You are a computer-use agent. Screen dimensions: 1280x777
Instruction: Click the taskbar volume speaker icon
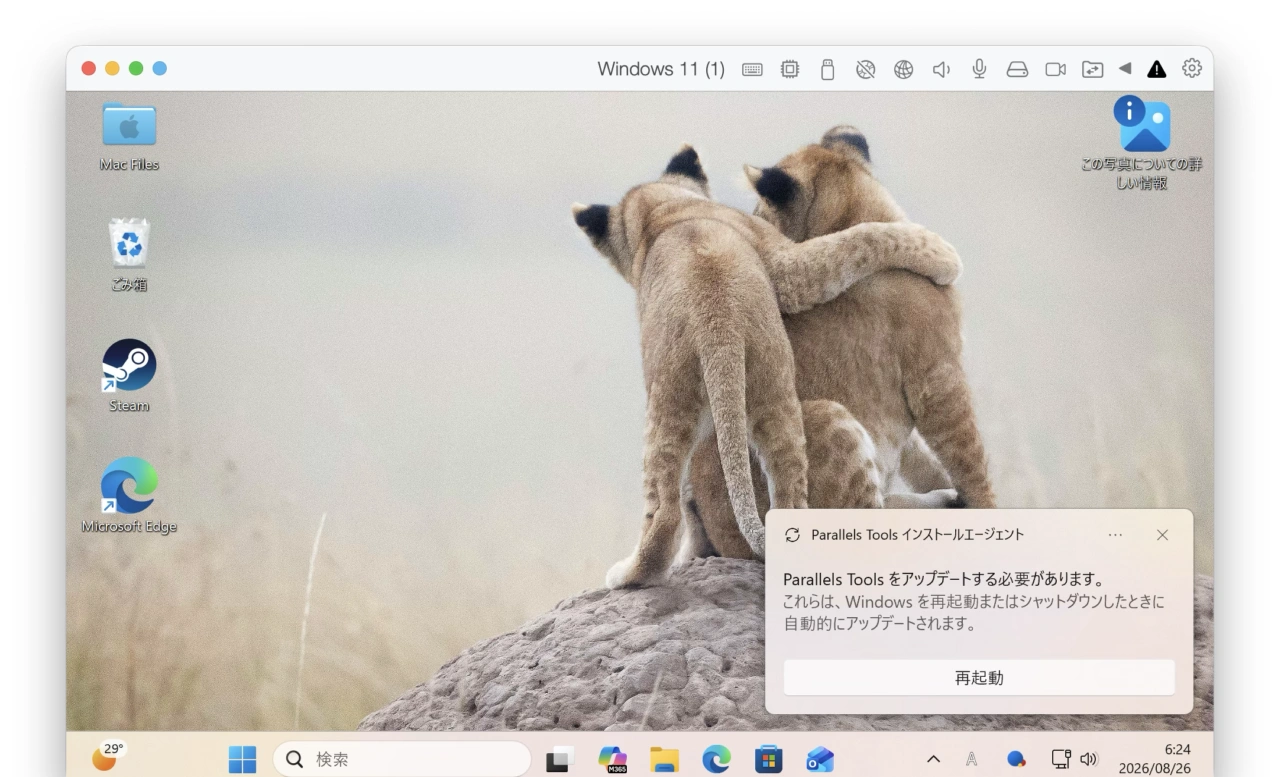1088,760
